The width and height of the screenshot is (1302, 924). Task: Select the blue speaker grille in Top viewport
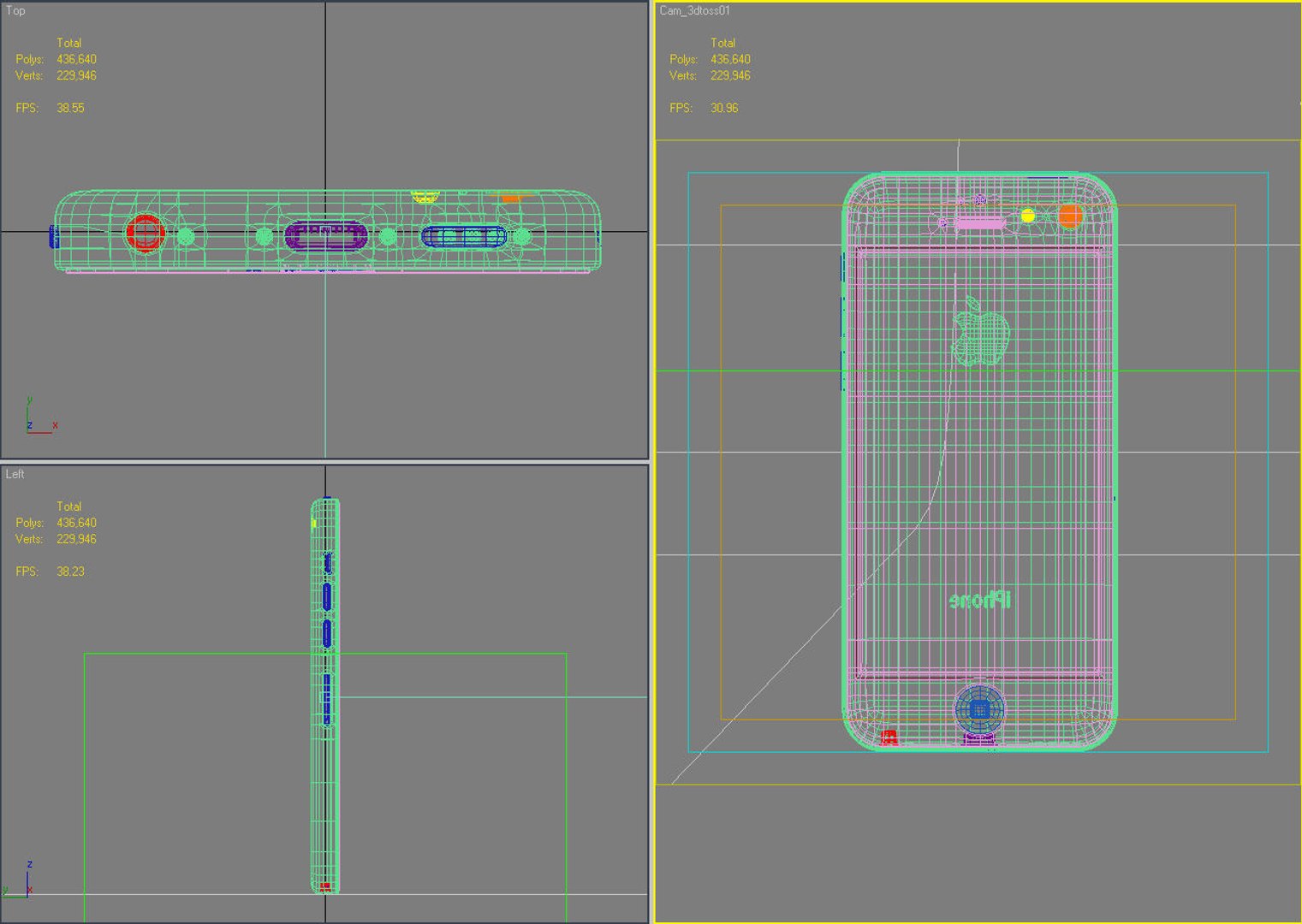(x=463, y=237)
